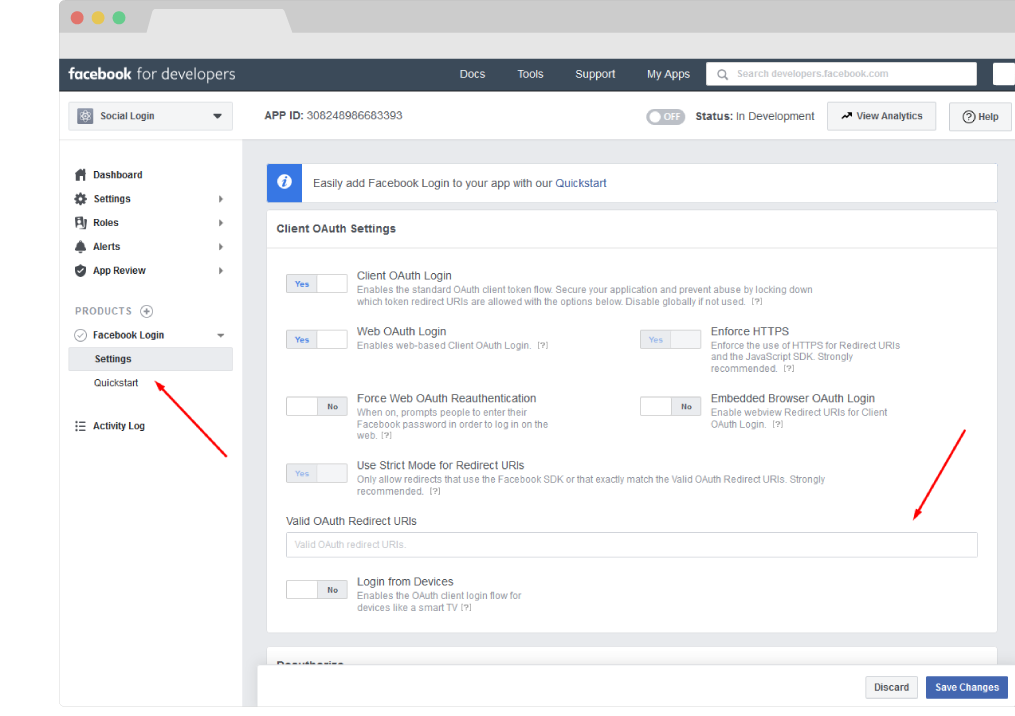Enable Embedded Browser OAuth Login toggle
The image size is (1015, 716).
pos(670,406)
